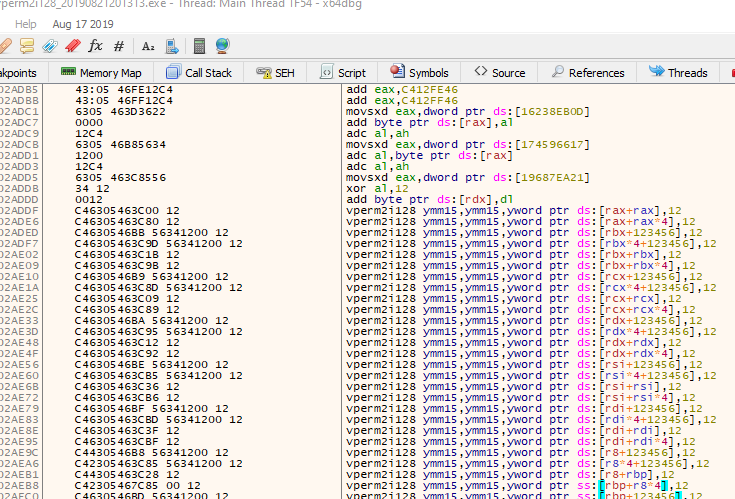This screenshot has width=735, height=499.
Task: Open the Threads tab
Action: 678,73
